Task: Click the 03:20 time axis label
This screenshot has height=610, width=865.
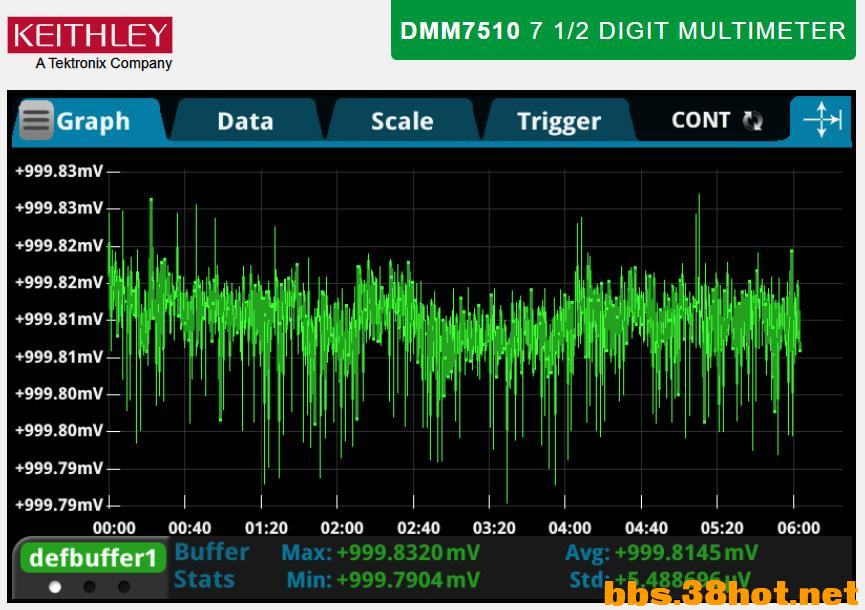Action: (x=494, y=528)
